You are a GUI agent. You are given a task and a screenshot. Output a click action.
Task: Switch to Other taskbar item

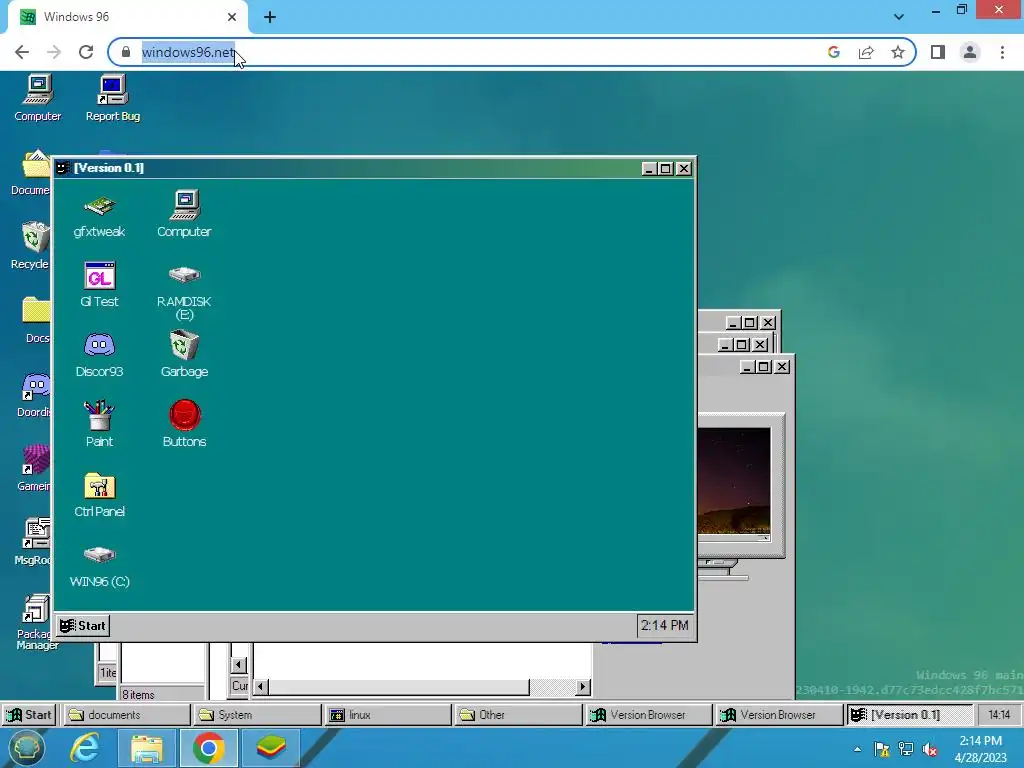(x=518, y=714)
